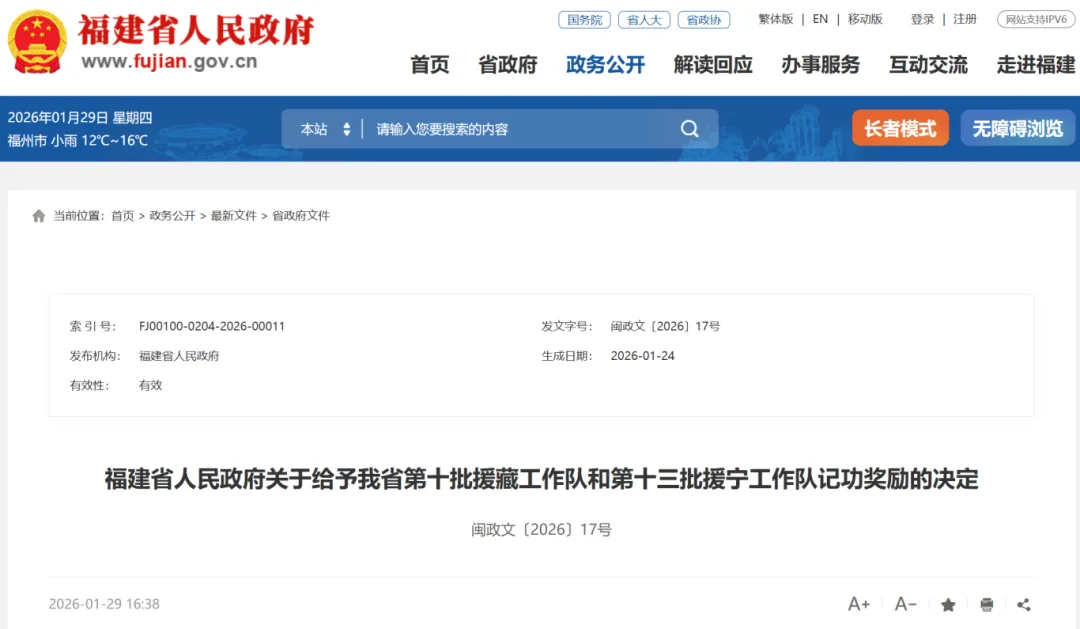Enable 长者模式 elder mode

899,128
